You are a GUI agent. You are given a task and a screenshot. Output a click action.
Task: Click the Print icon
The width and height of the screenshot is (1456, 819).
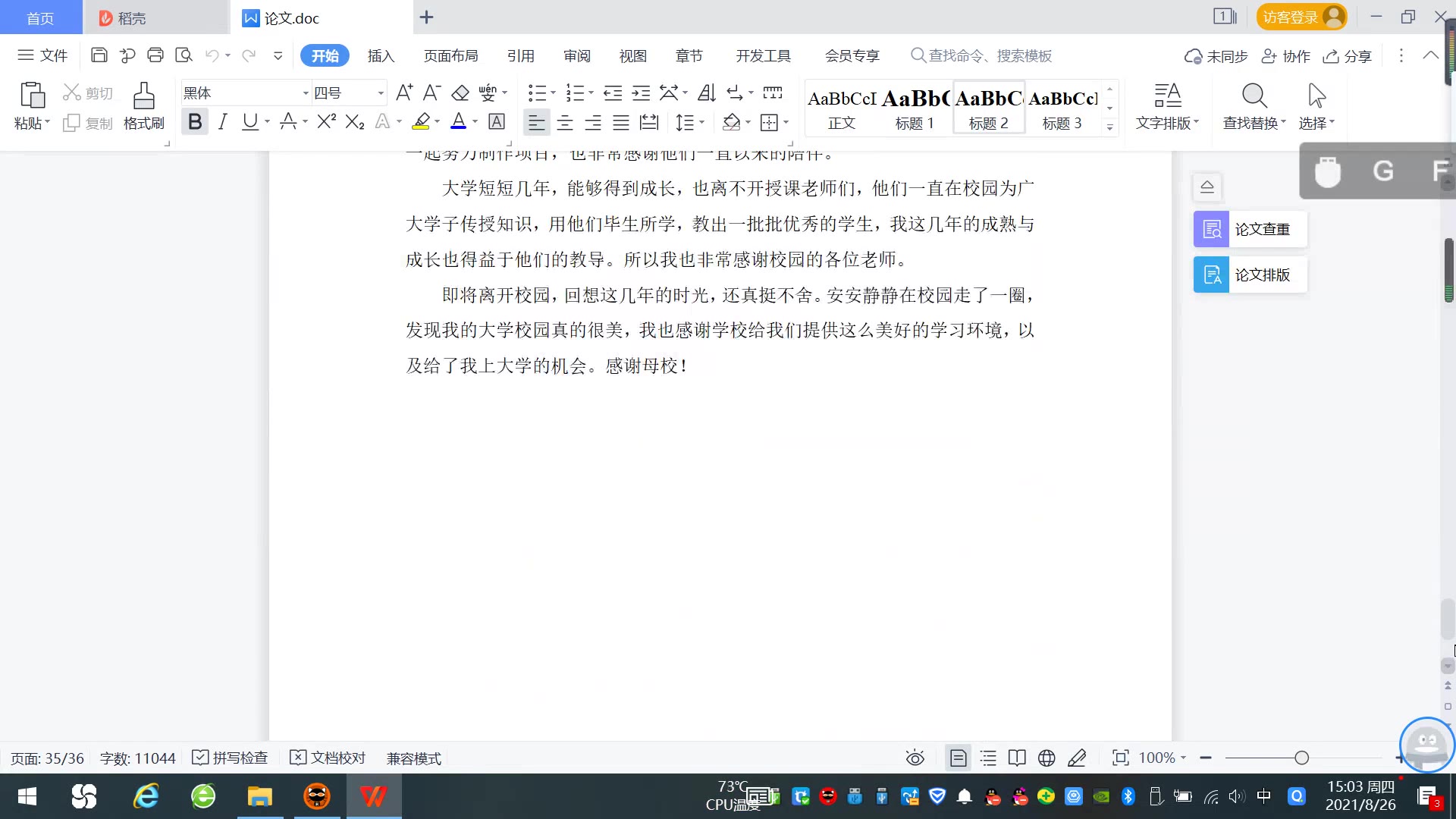[x=155, y=55]
